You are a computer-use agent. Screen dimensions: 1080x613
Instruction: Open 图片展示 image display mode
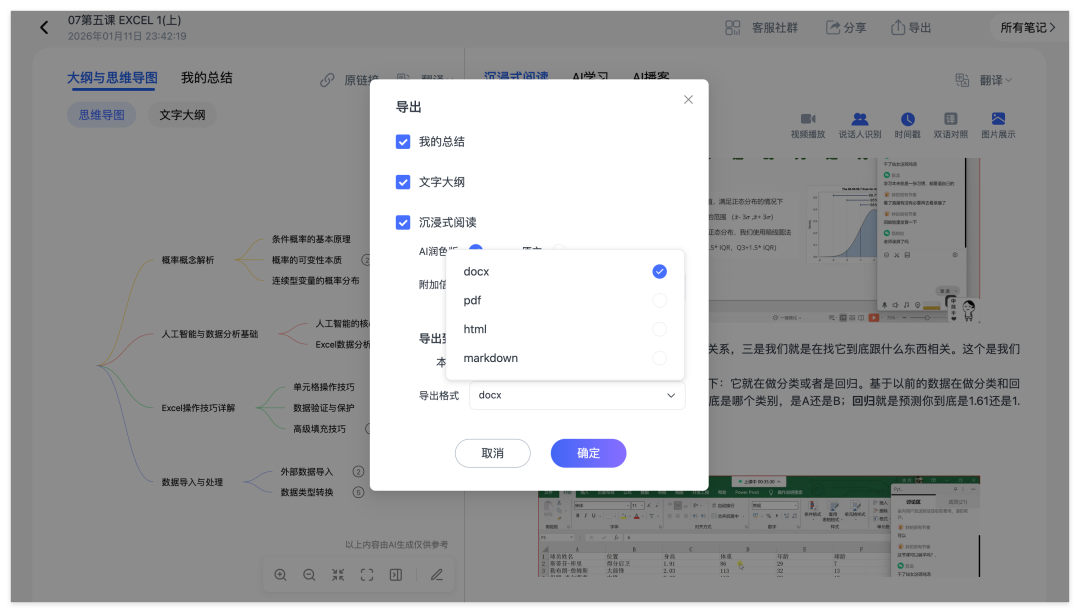999,125
